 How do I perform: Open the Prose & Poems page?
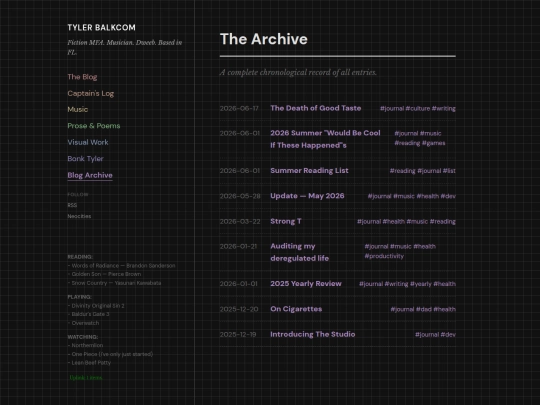94,126
